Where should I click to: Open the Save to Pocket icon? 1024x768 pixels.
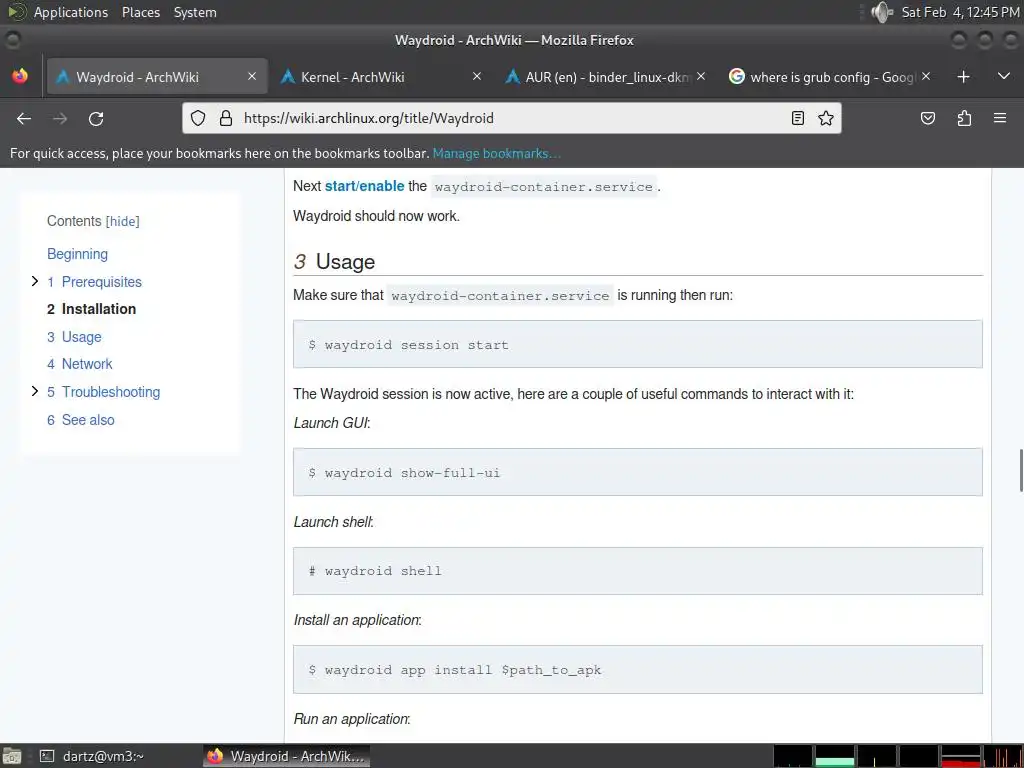(x=928, y=118)
